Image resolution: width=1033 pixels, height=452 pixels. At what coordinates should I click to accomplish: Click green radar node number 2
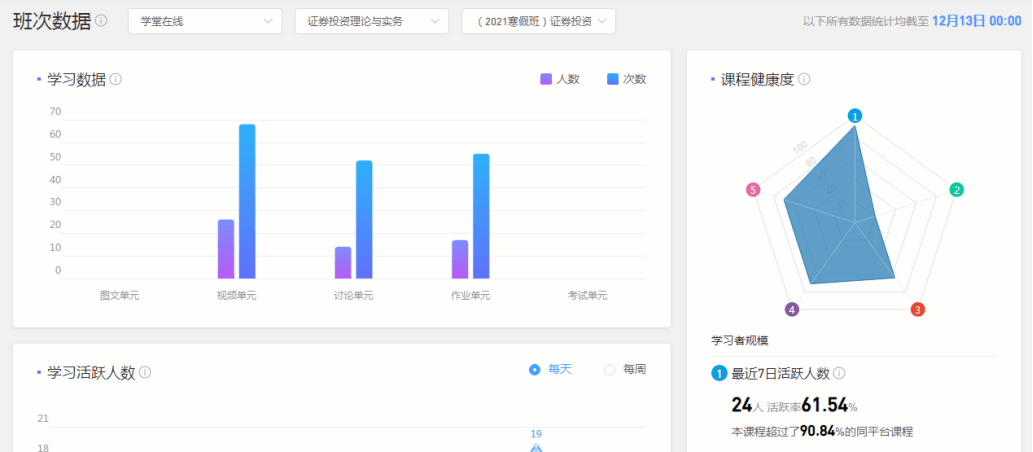pyautogui.click(x=956, y=190)
